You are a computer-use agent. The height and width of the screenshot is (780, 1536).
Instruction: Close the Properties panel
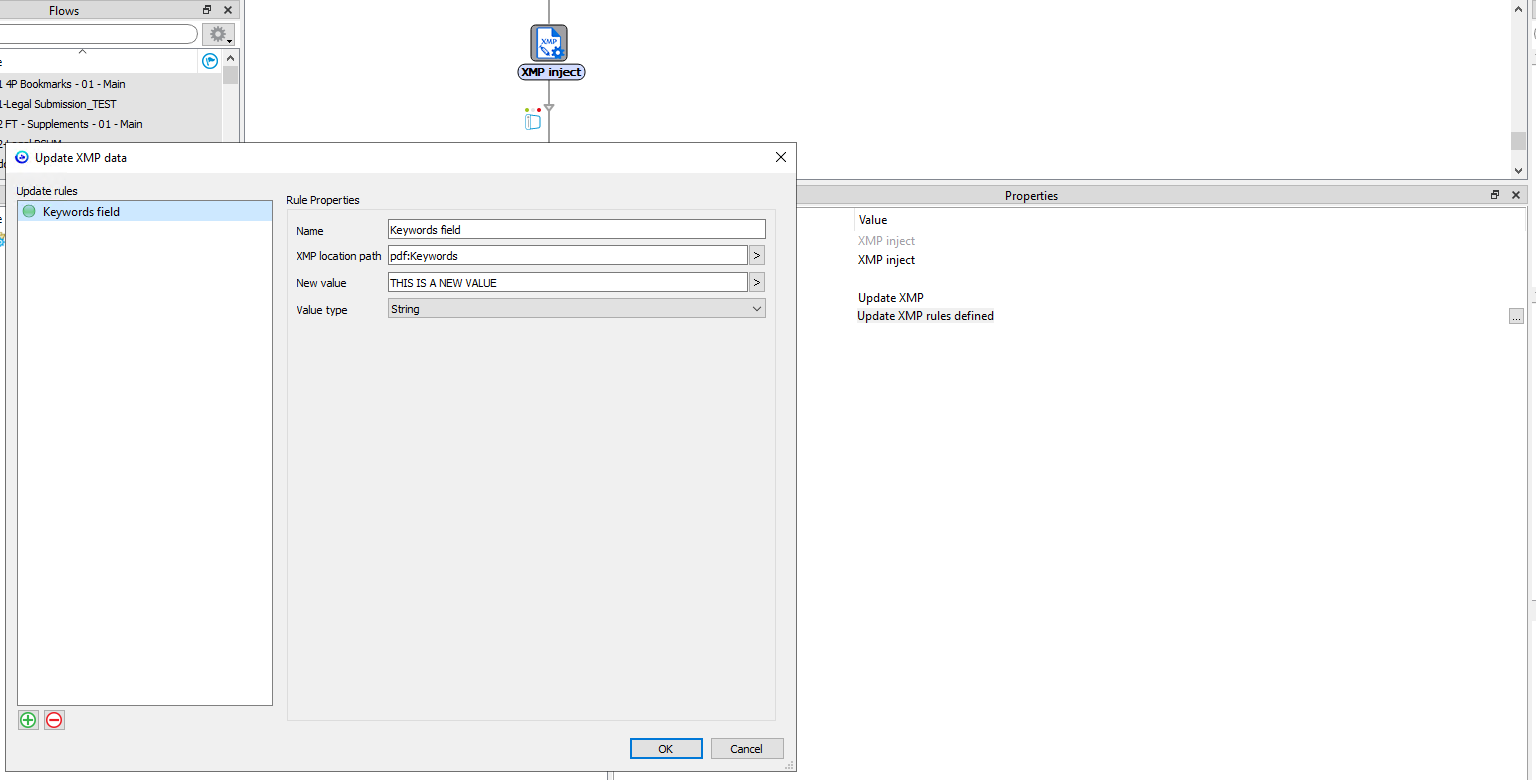point(1516,195)
